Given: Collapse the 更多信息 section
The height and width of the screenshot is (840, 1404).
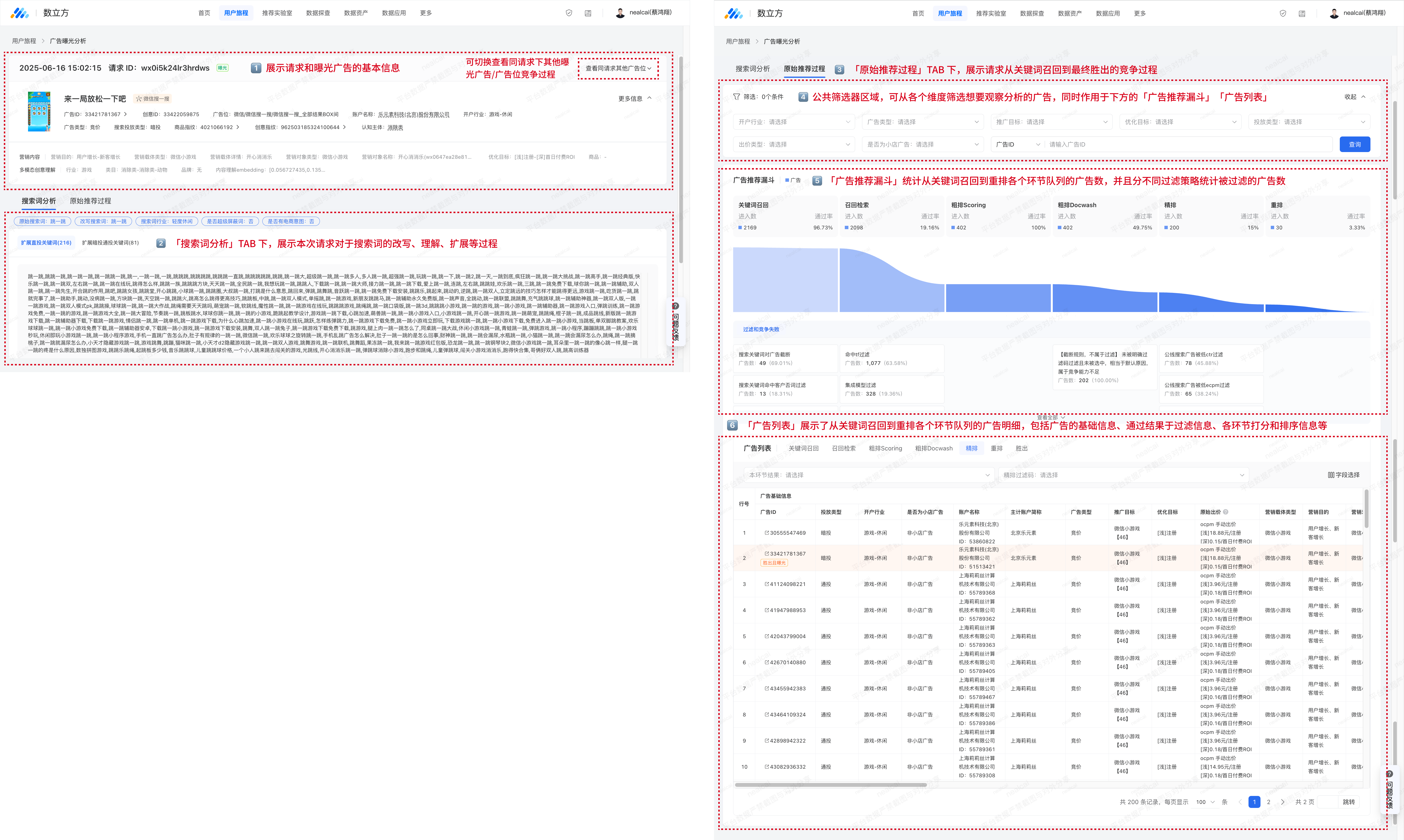Looking at the screenshot, I should (634, 98).
